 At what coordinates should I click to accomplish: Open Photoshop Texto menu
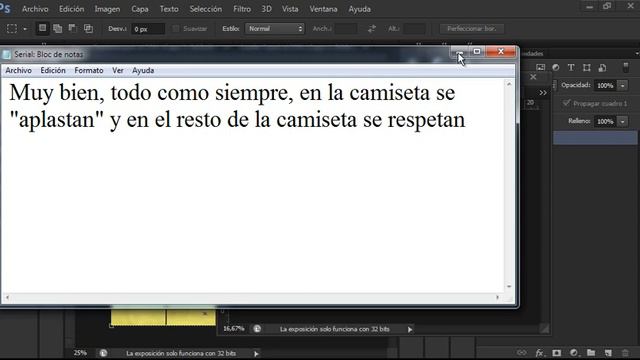click(169, 9)
